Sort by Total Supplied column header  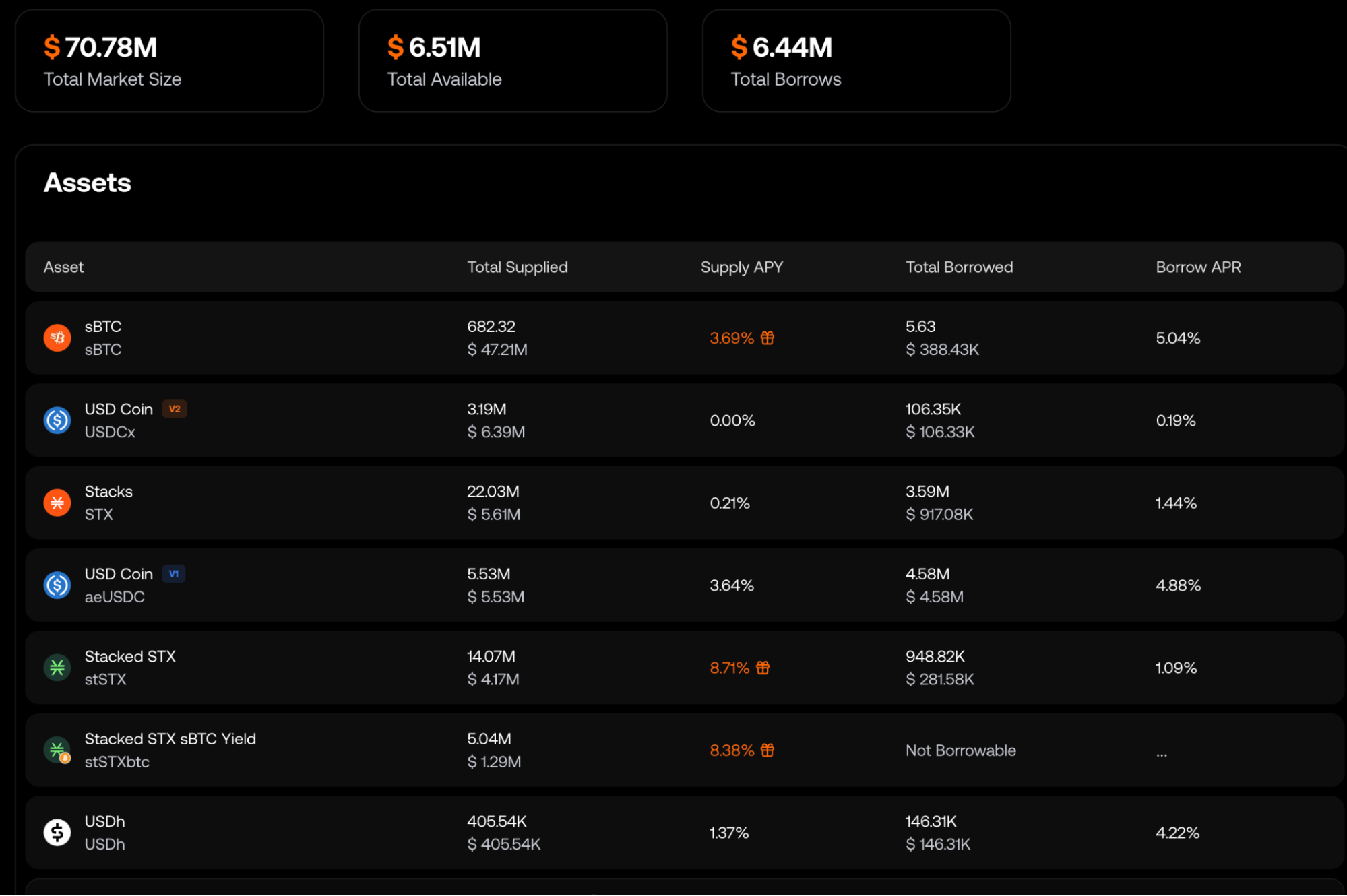pos(517,267)
